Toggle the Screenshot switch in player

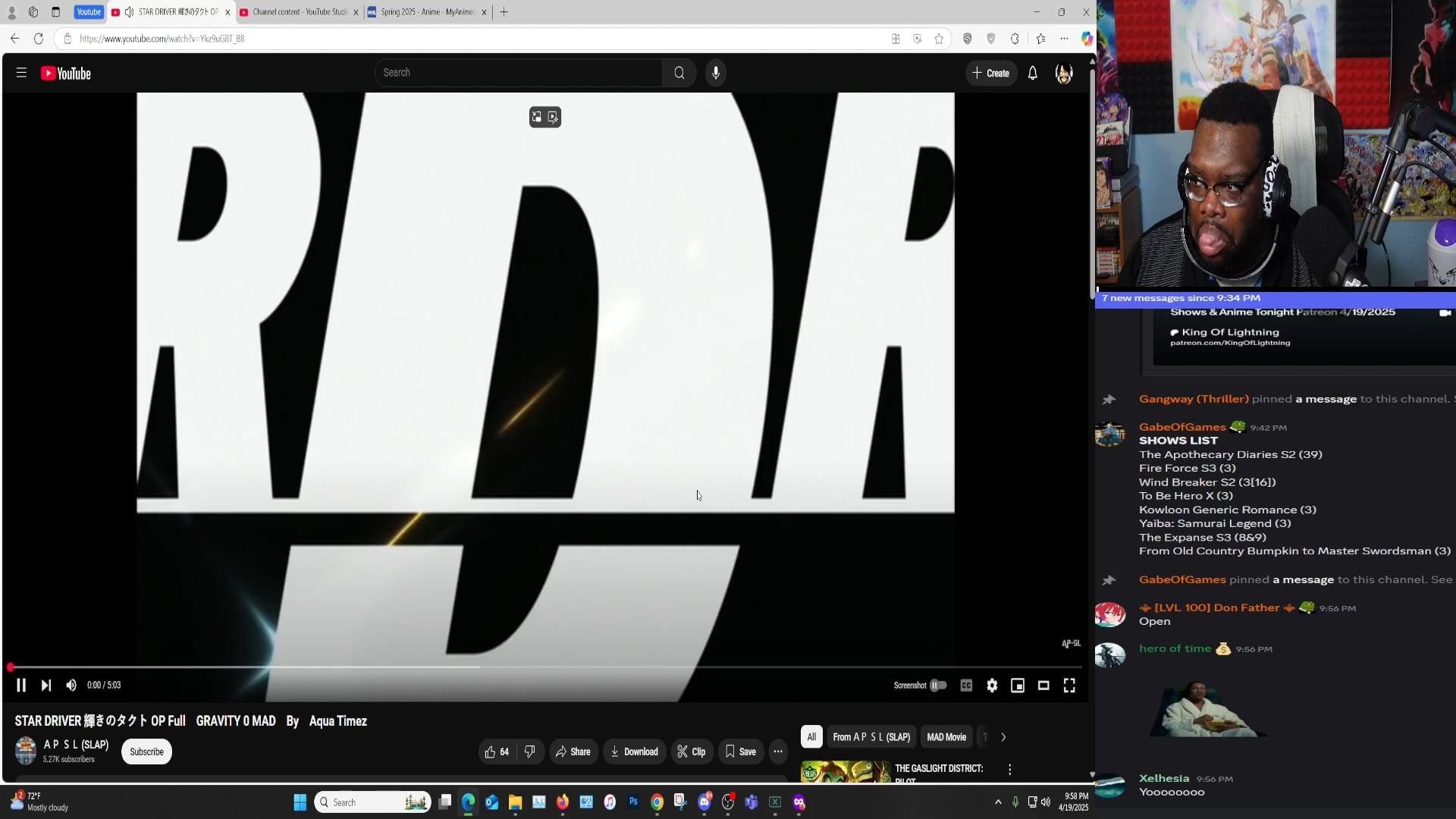(939, 686)
